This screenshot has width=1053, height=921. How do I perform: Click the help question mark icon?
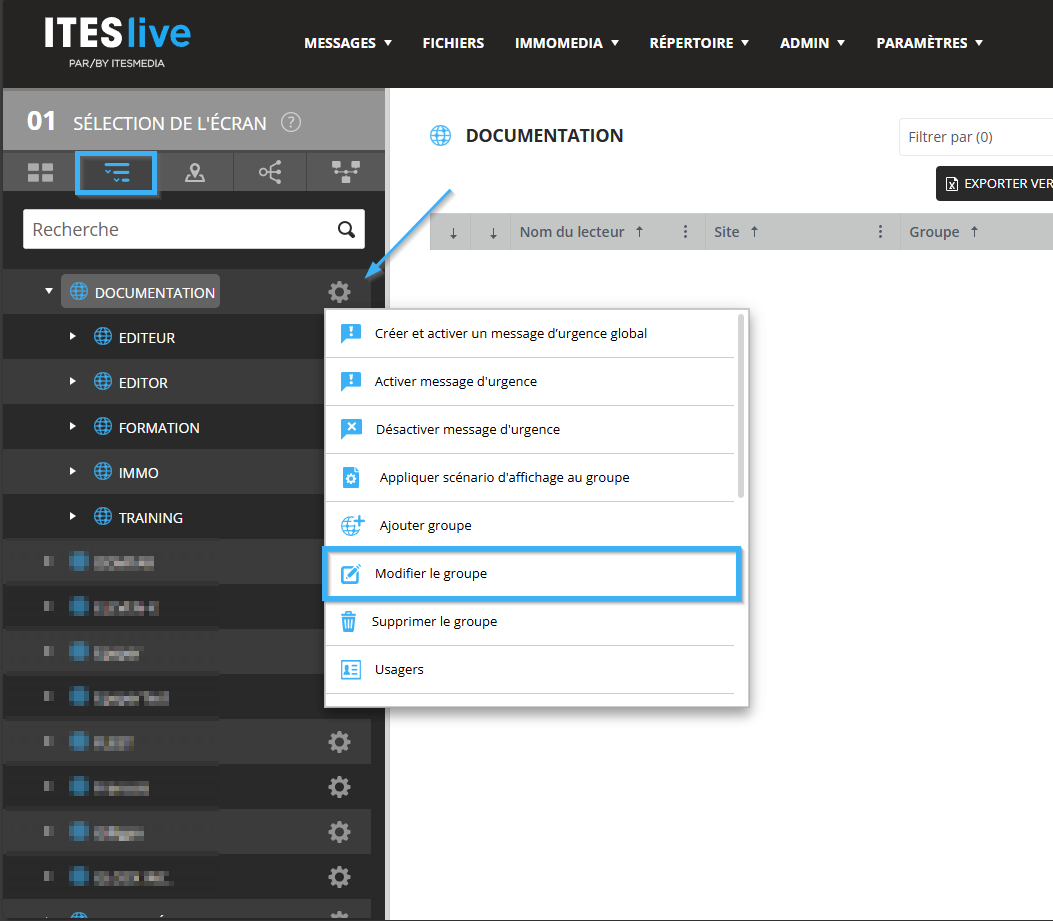[x=291, y=123]
